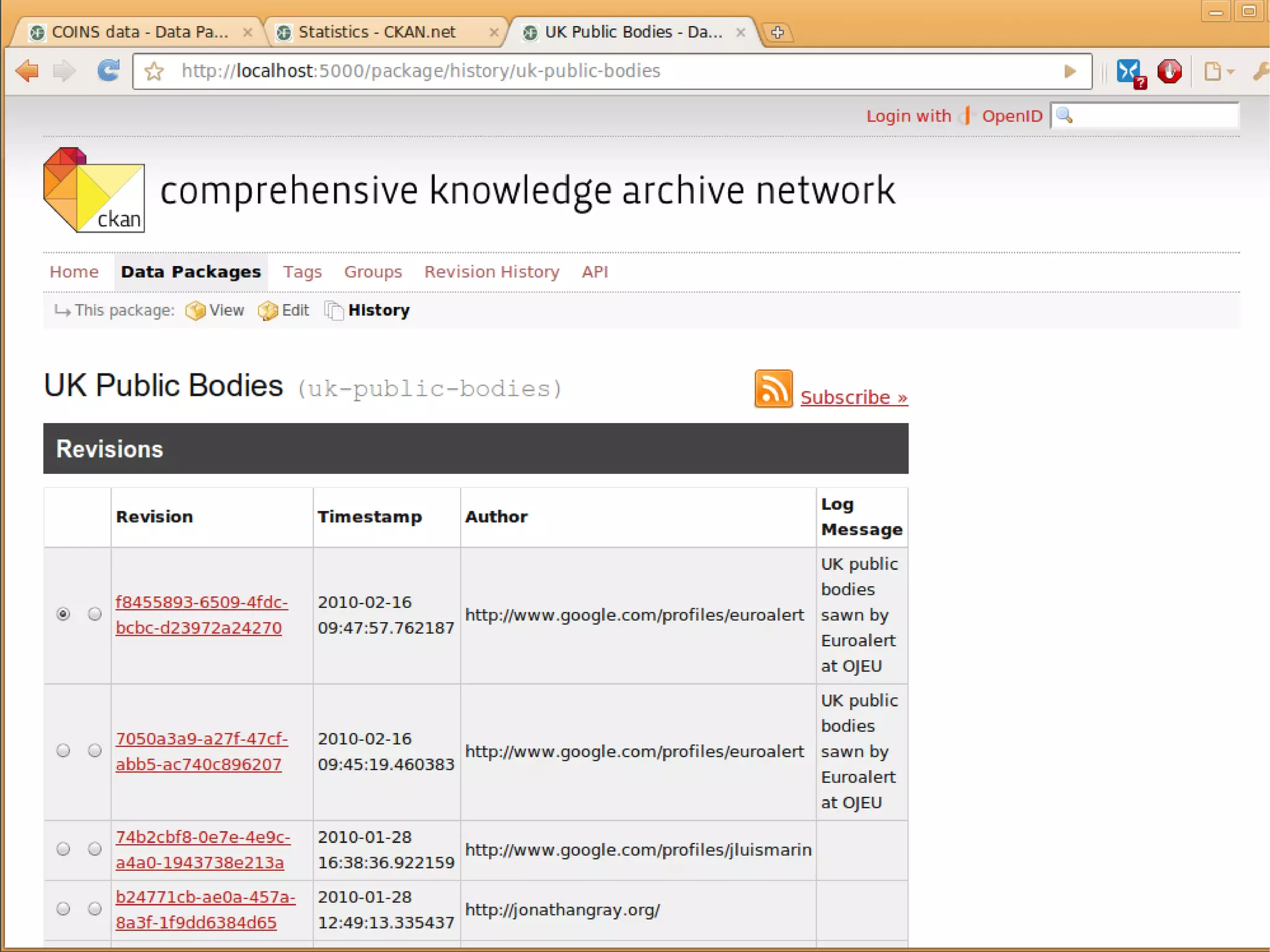The height and width of the screenshot is (952, 1270).
Task: Click the History pages icon
Action: pos(334,310)
